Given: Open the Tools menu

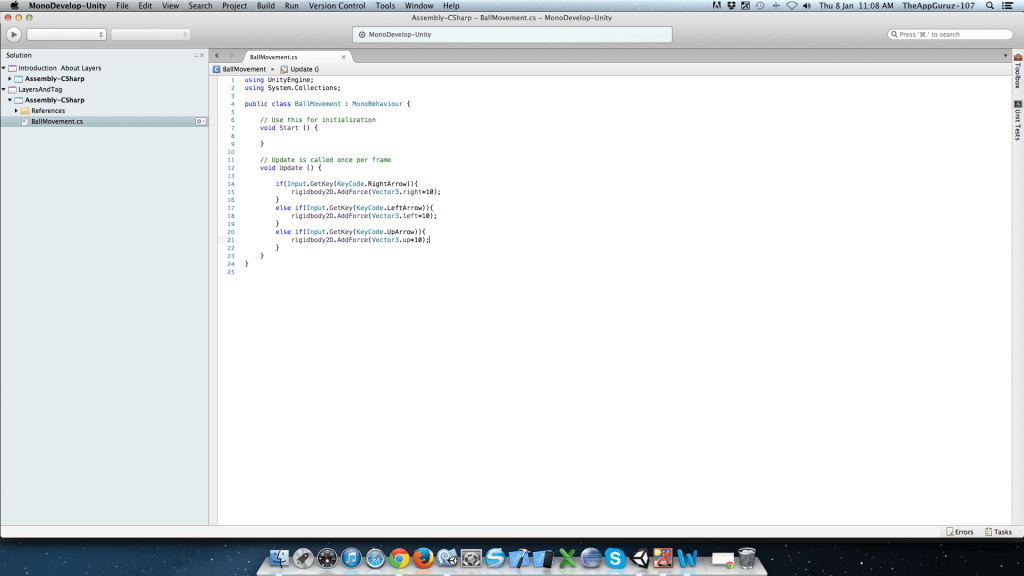Looking at the screenshot, I should point(385,6).
